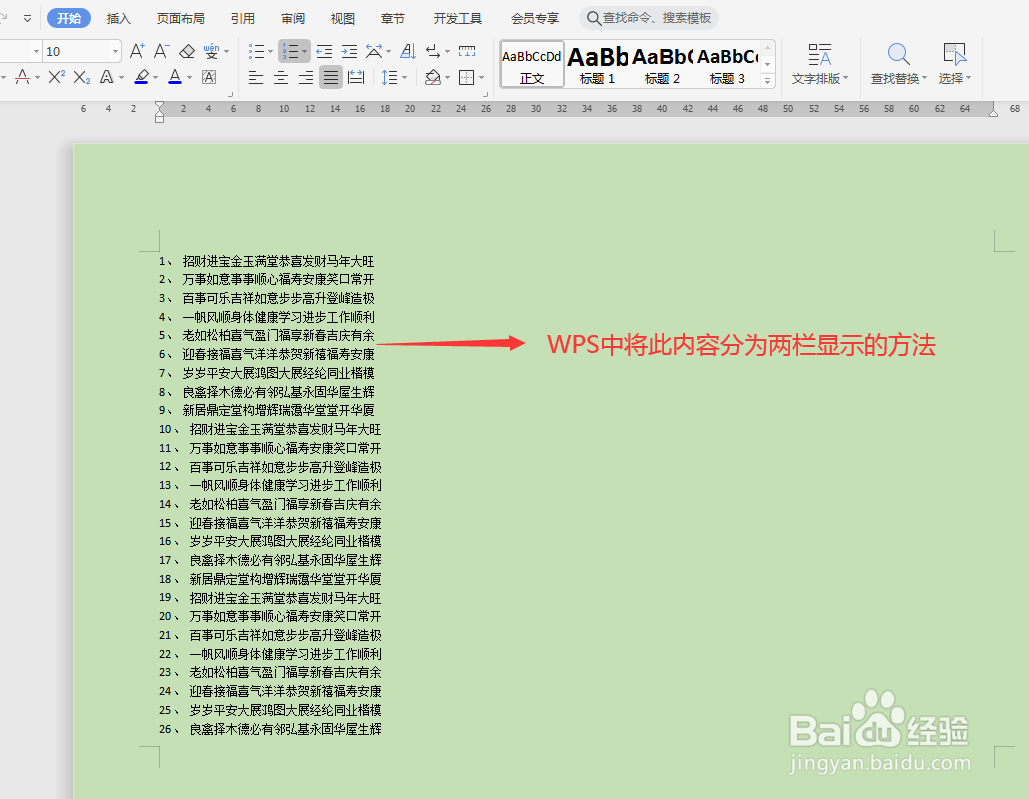The height and width of the screenshot is (799, 1029).
Task: Expand bulleted list style dropdown
Action: 270,51
